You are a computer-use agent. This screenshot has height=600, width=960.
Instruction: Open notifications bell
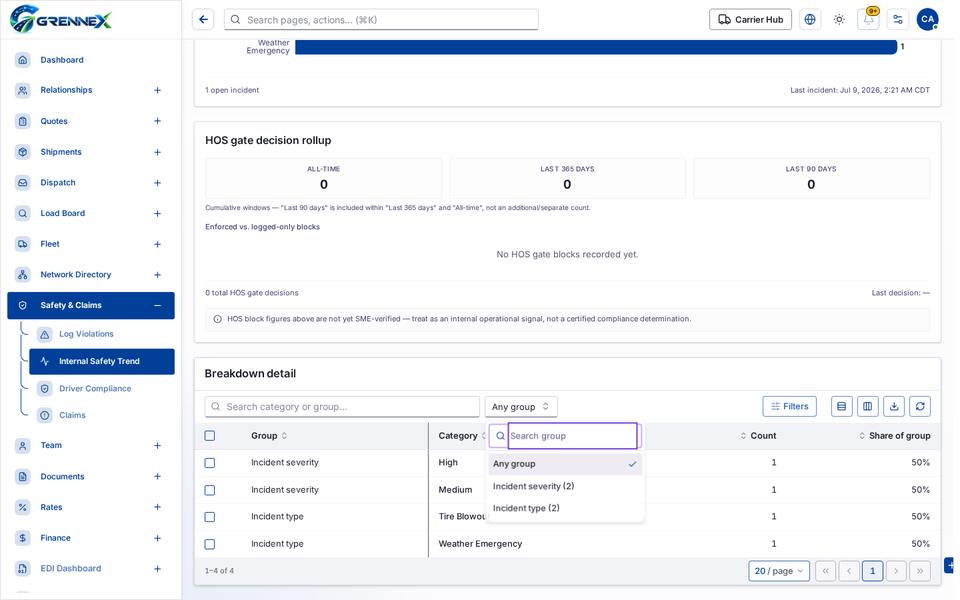(868, 20)
